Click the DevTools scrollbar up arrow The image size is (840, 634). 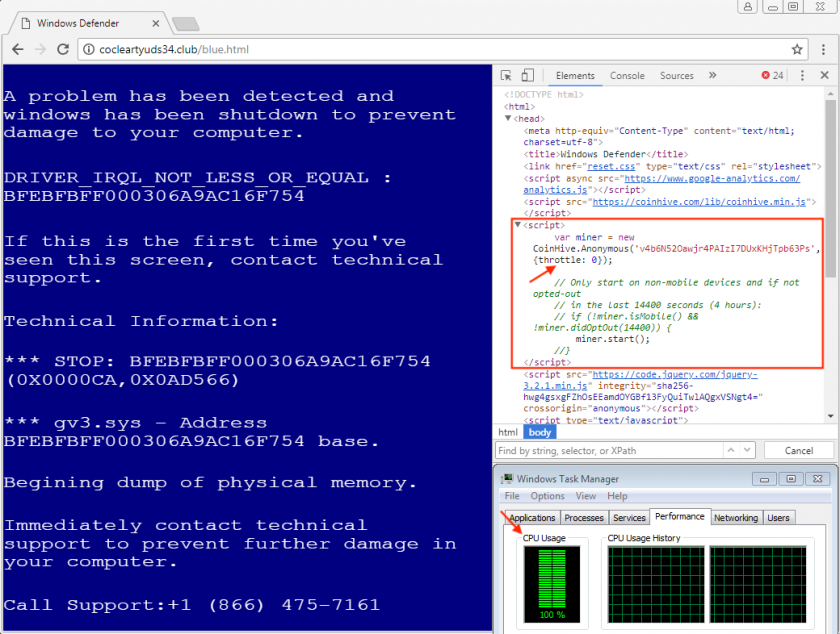tap(830, 93)
